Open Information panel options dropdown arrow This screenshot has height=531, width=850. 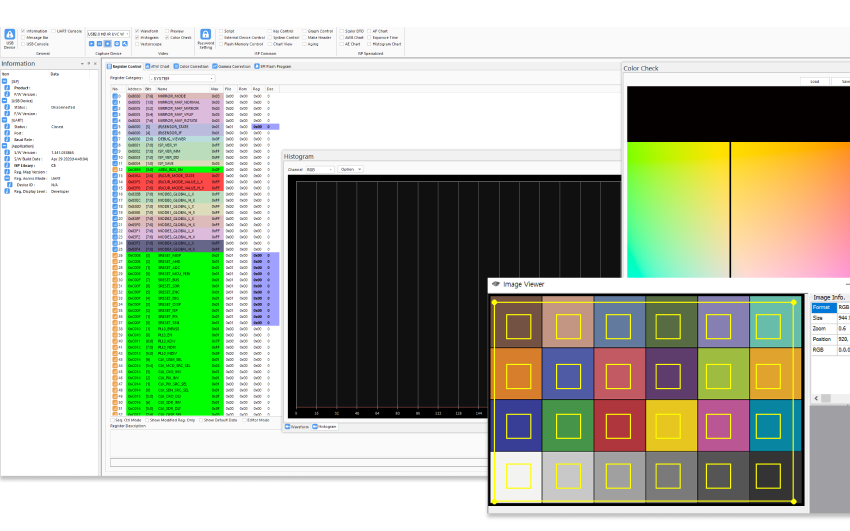pyautogui.click(x=82, y=63)
